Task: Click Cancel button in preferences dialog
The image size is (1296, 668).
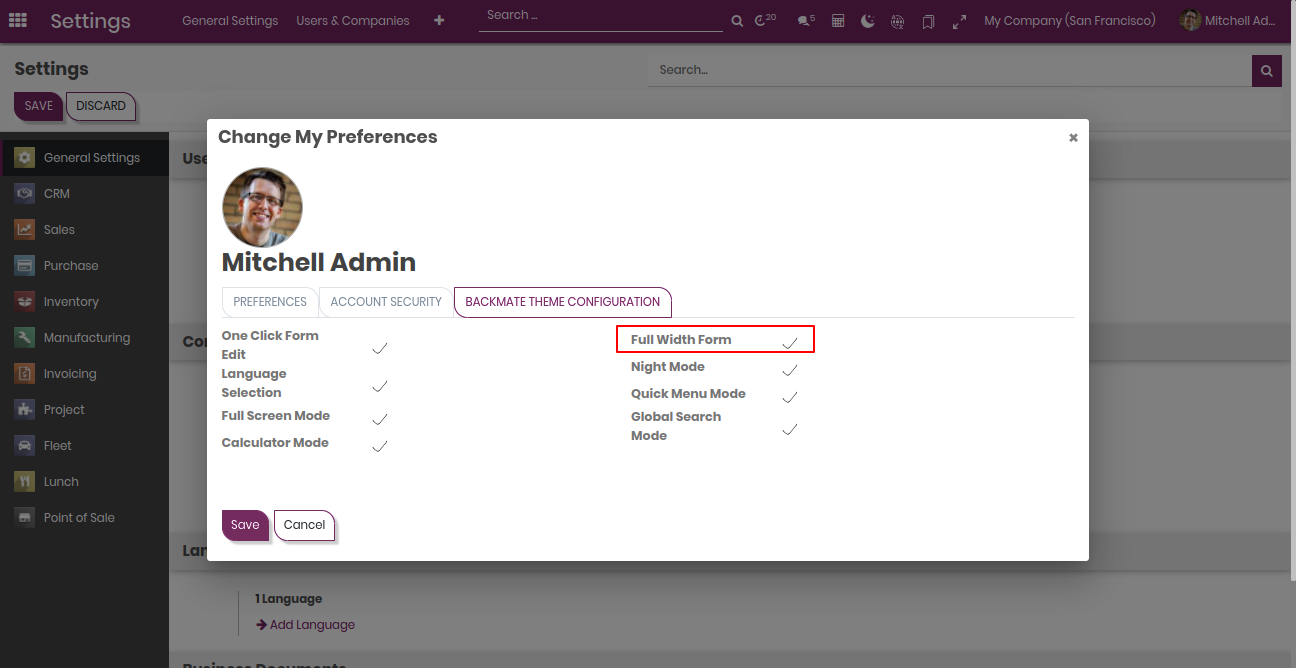Action: (x=304, y=525)
